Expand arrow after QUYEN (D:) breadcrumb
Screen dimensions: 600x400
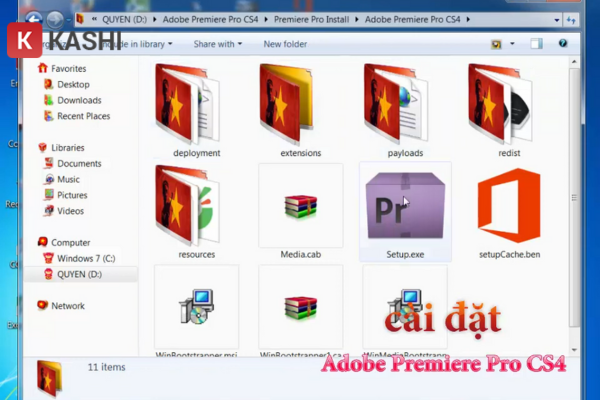click(155, 20)
